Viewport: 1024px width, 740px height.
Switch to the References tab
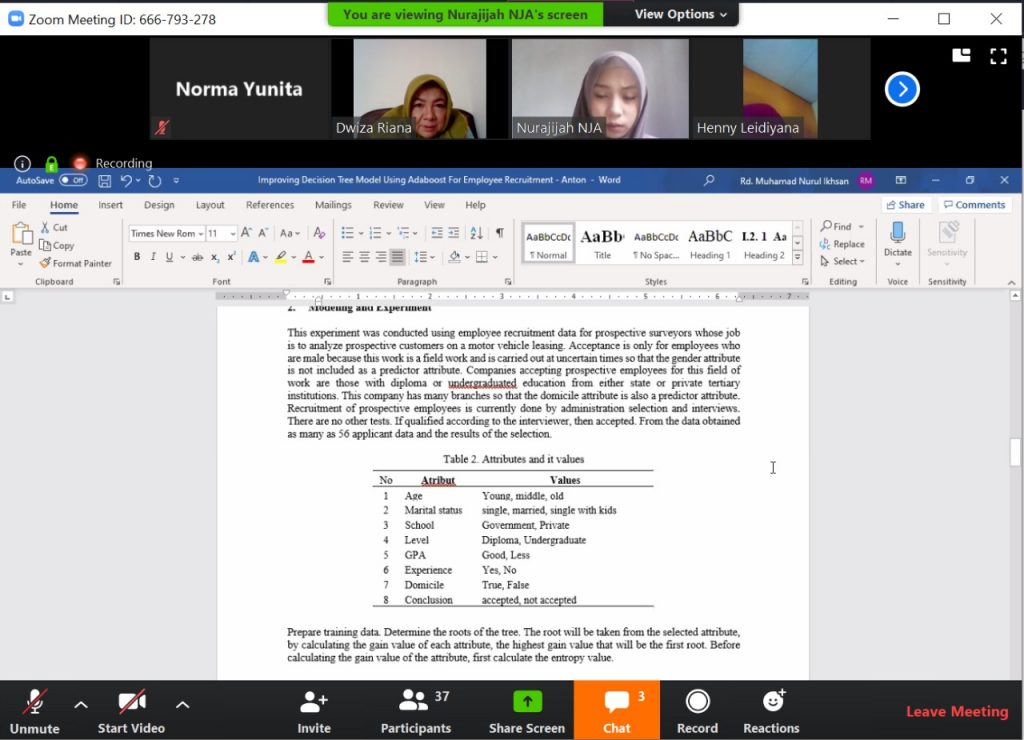pyautogui.click(x=270, y=205)
